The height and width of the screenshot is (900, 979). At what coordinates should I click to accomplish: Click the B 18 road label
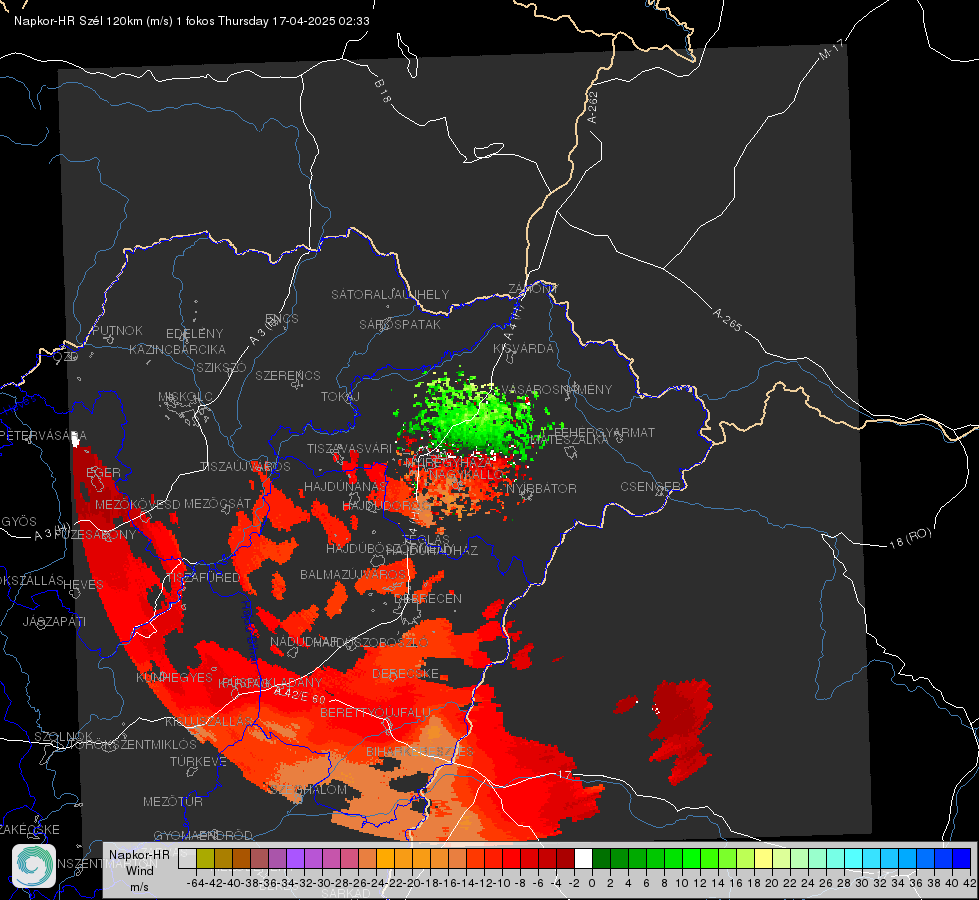tap(383, 91)
